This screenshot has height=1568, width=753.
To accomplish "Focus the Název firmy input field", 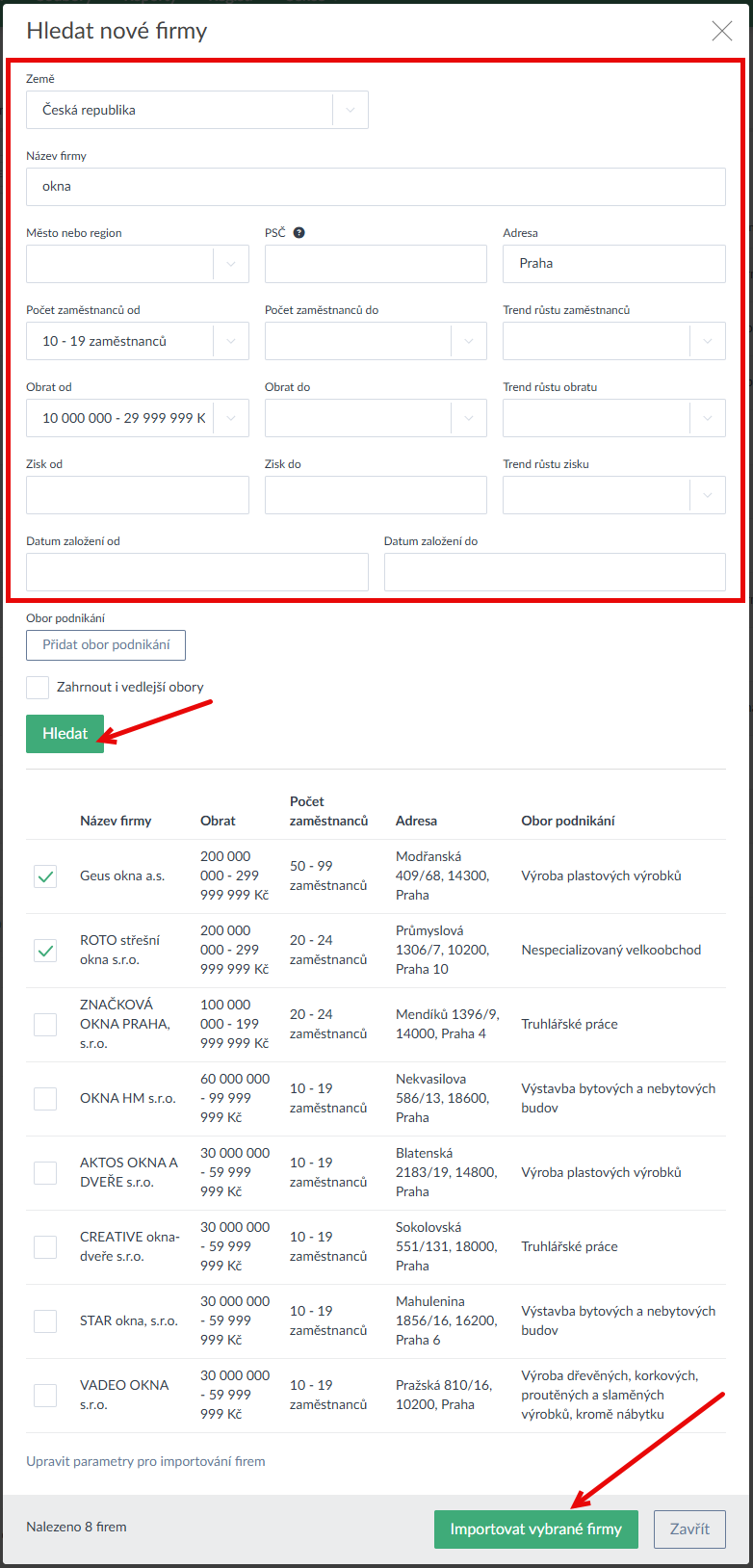I will pyautogui.click(x=376, y=187).
